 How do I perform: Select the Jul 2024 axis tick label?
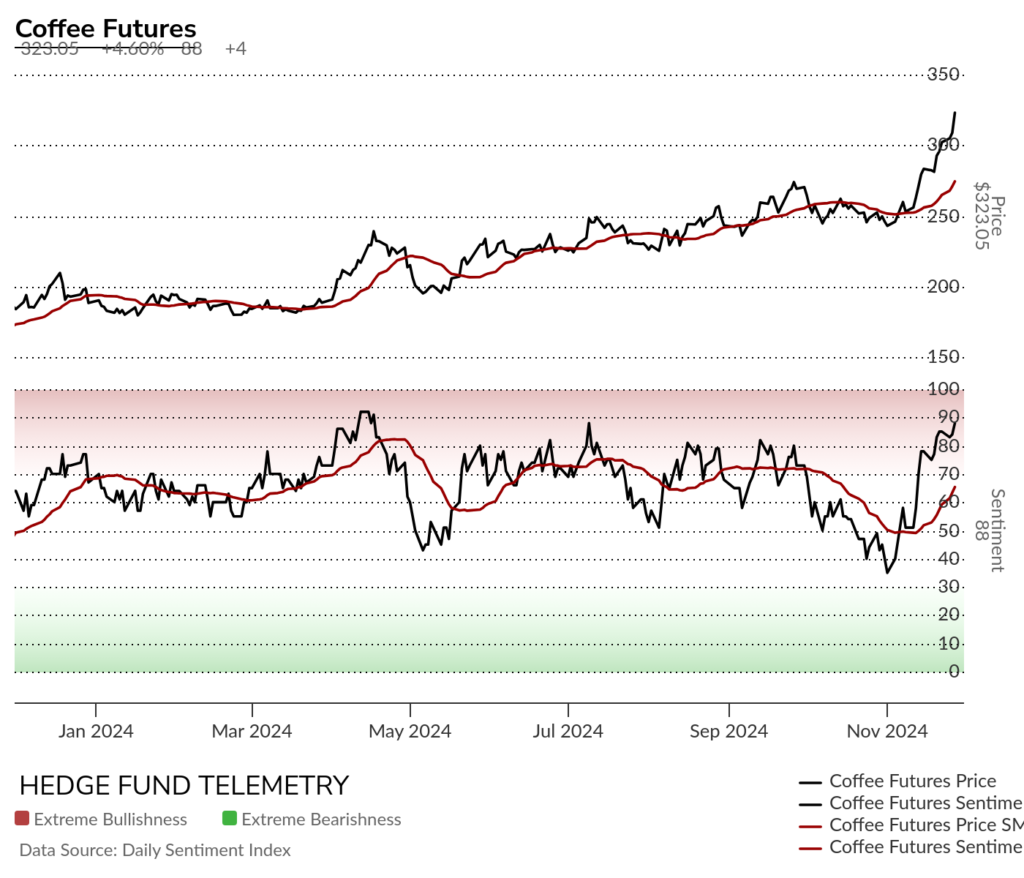568,731
